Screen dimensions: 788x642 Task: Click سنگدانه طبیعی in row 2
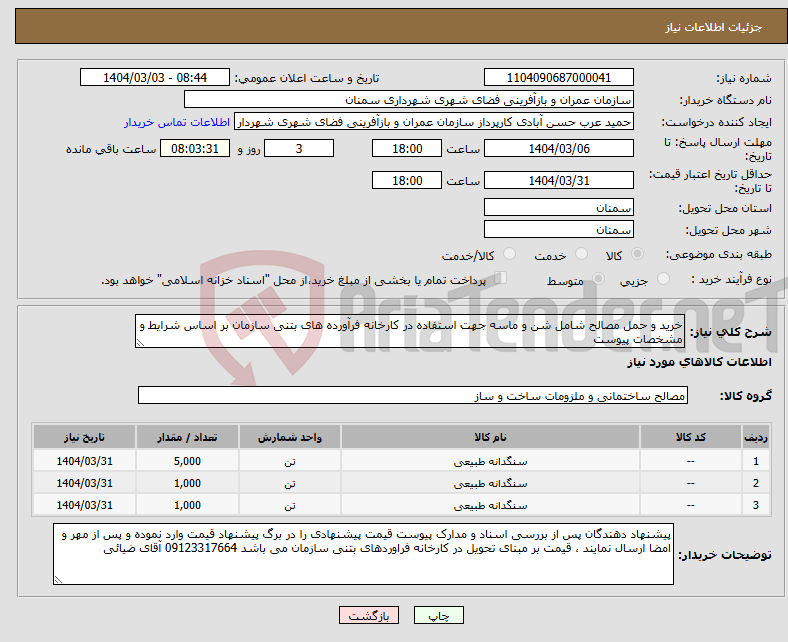click(490, 483)
